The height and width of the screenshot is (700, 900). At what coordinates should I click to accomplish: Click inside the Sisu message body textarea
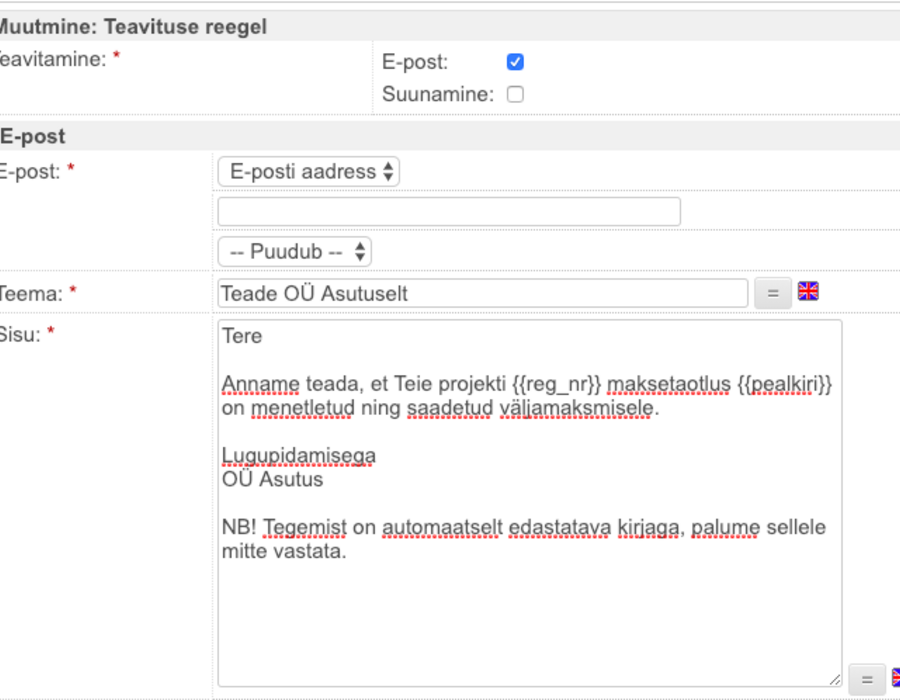[x=530, y=503]
